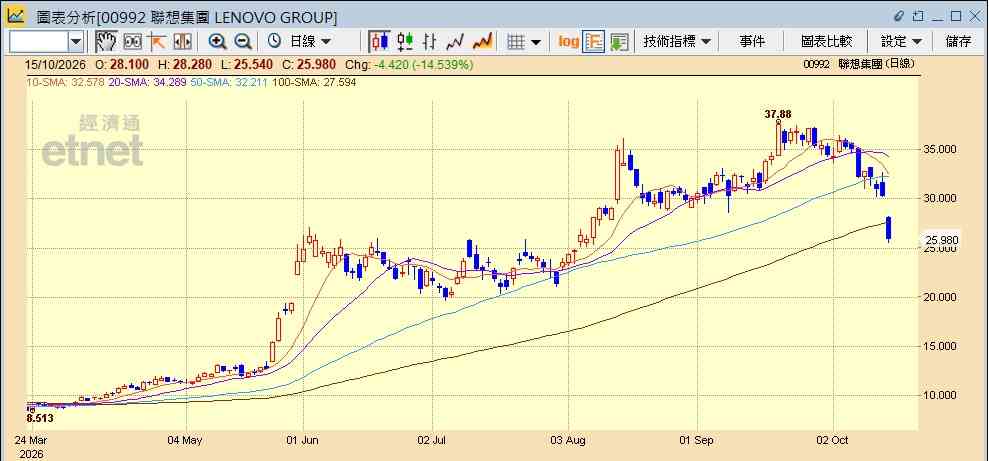
Task: Switch to line chart style
Action: point(455,42)
